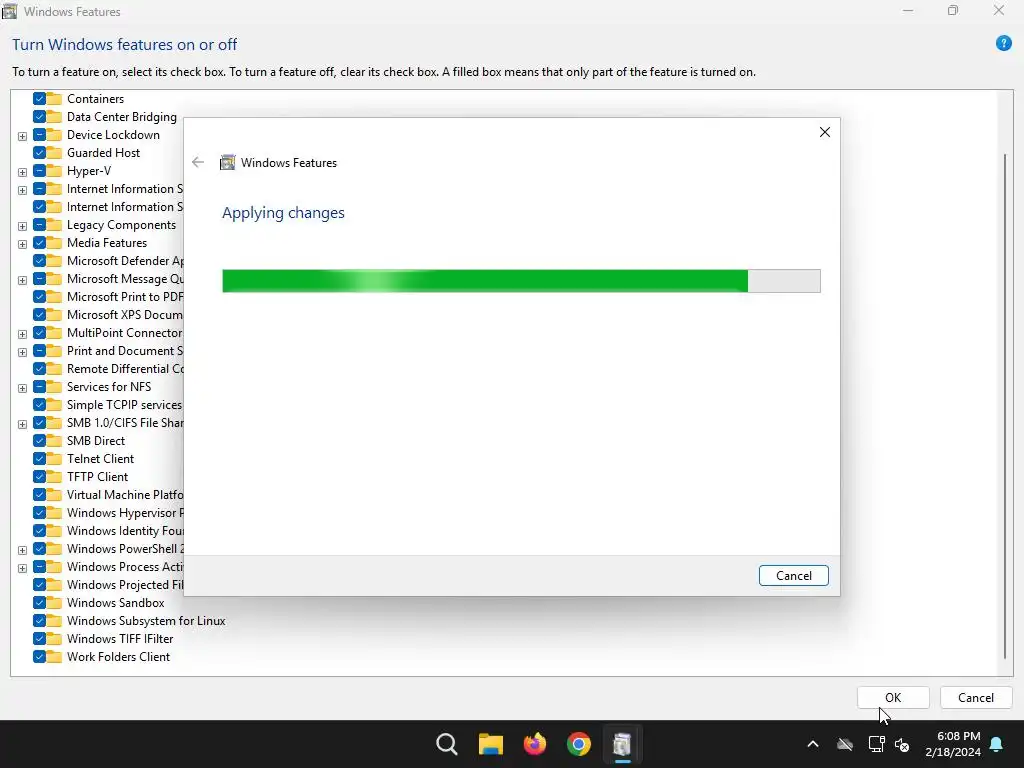Click the OK button in main window
This screenshot has height=768, width=1024.
coord(893,697)
